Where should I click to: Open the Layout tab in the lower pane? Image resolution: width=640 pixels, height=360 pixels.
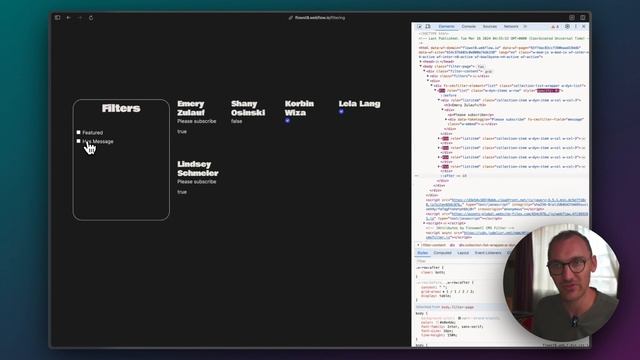[x=463, y=253]
